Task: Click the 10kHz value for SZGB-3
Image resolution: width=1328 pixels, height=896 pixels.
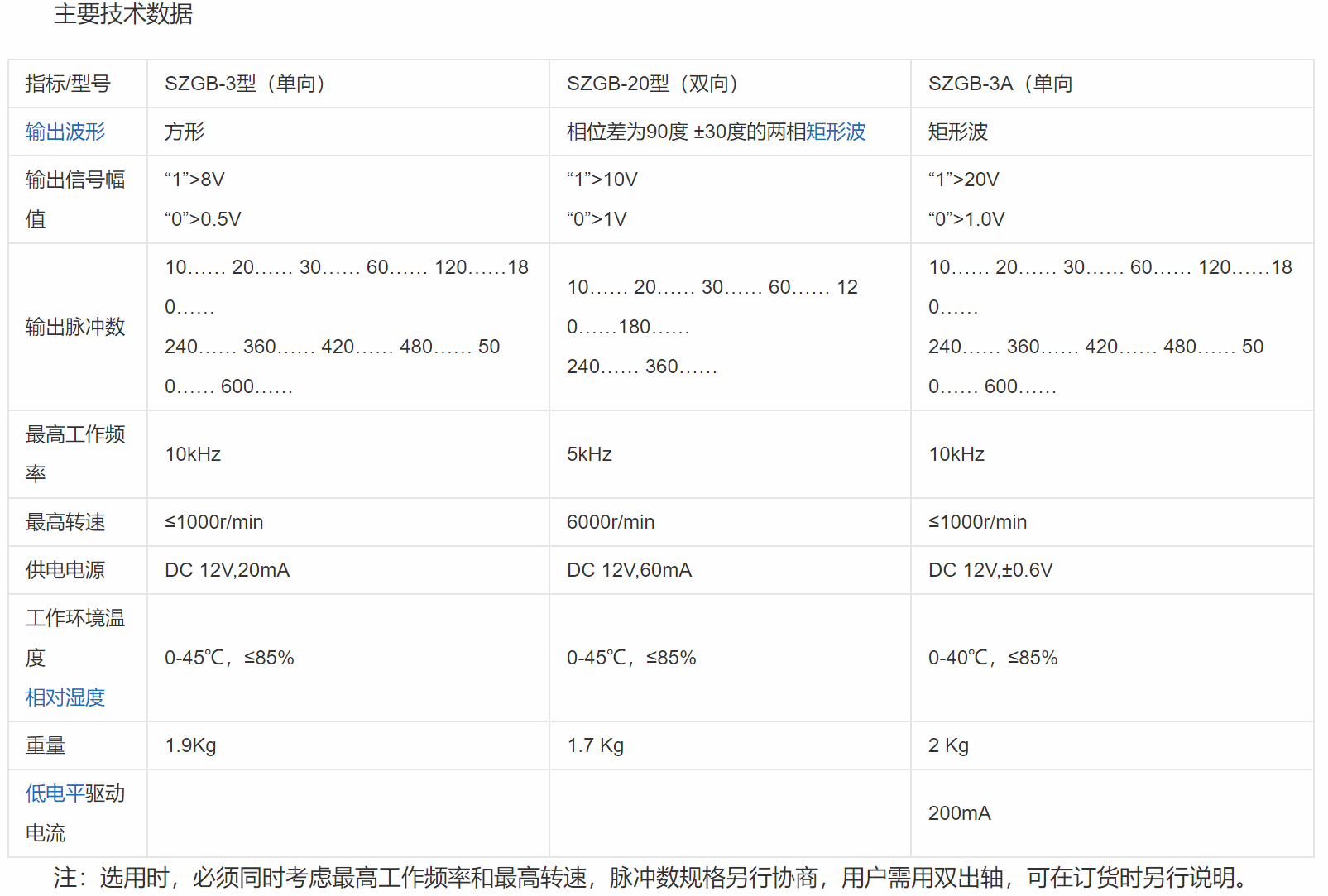Action: [x=193, y=453]
